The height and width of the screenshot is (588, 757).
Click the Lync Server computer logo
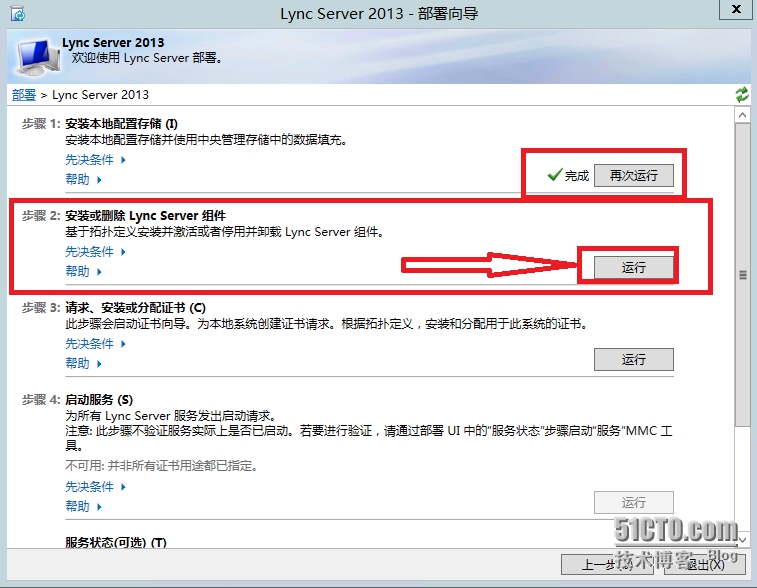tap(36, 57)
